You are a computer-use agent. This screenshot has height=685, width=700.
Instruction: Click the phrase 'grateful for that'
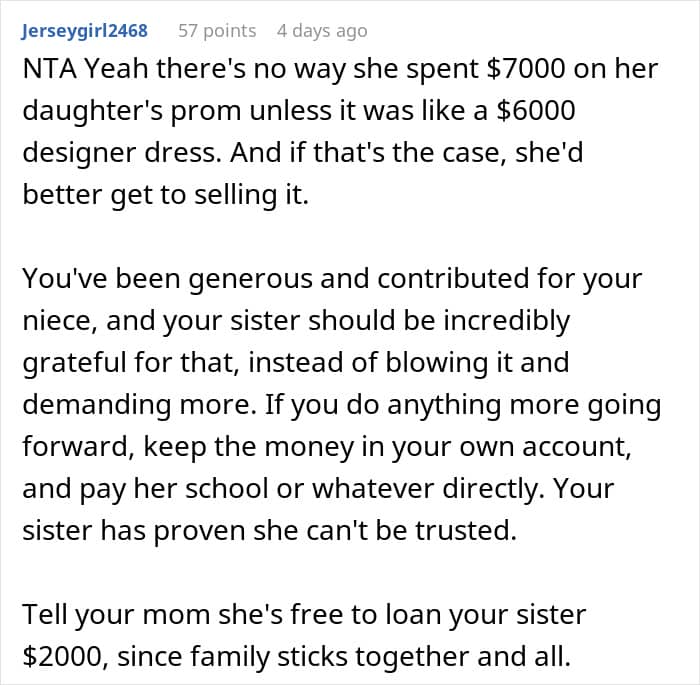[129, 363]
